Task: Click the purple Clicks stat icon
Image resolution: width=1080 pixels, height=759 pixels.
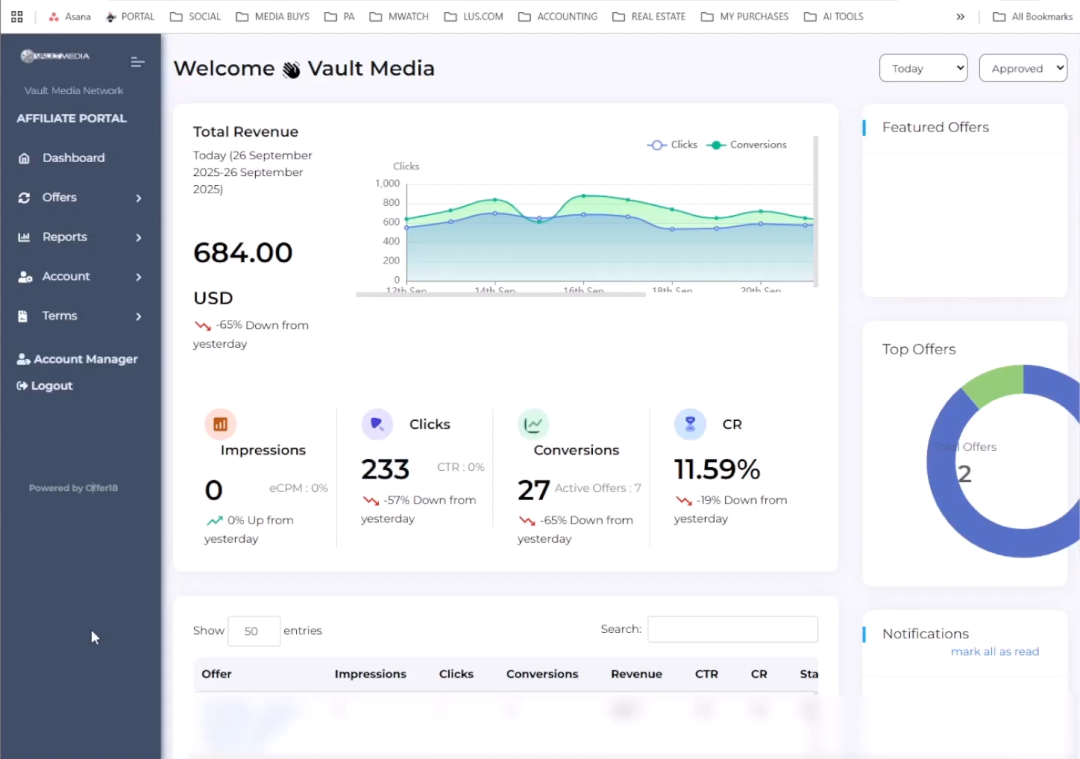Action: pos(377,424)
